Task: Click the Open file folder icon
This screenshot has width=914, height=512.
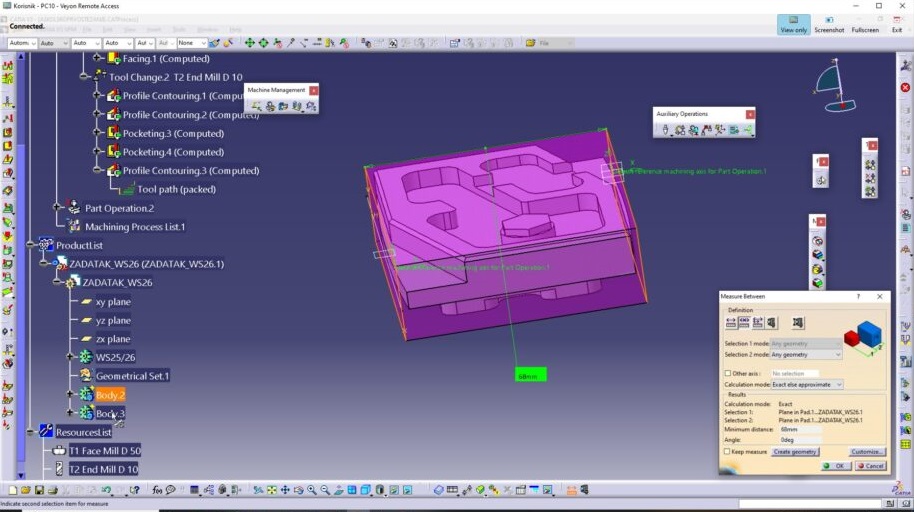Action: tap(26, 490)
